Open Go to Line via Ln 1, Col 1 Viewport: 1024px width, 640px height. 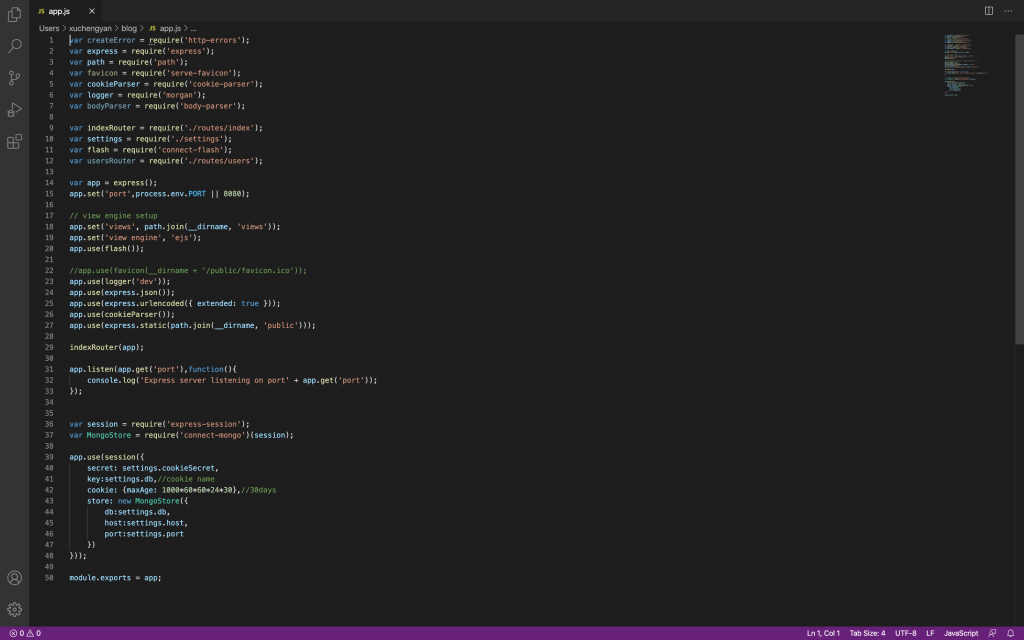click(x=823, y=633)
